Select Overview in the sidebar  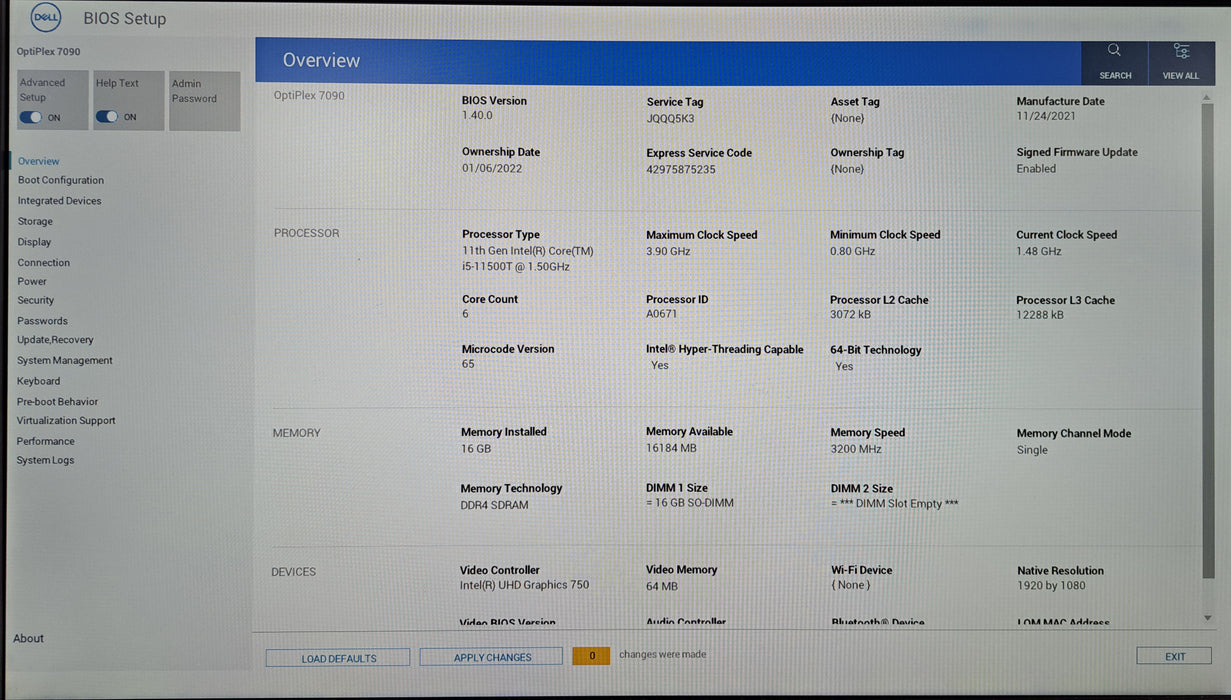[39, 161]
